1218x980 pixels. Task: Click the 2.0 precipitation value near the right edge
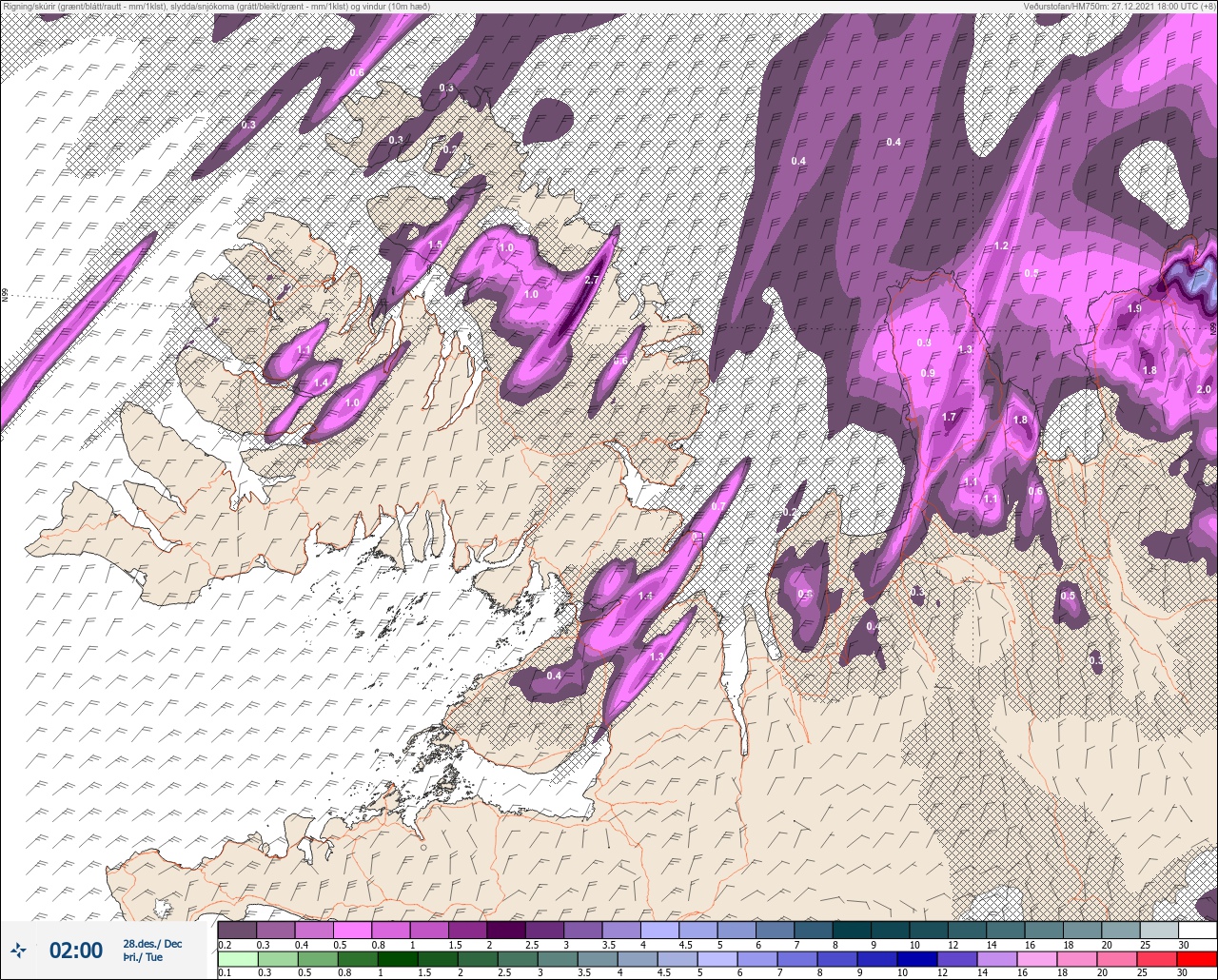(x=1203, y=390)
